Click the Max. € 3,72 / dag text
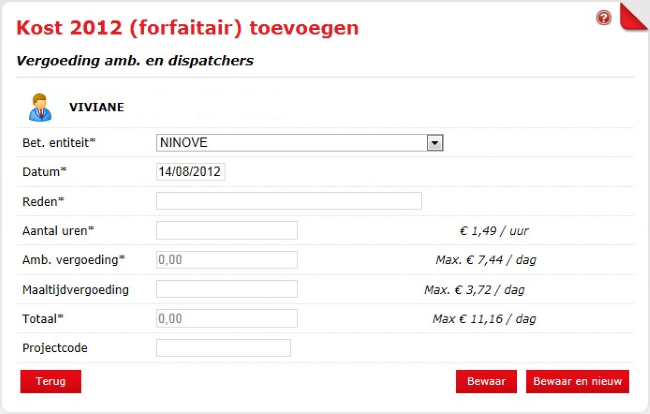 pos(474,290)
